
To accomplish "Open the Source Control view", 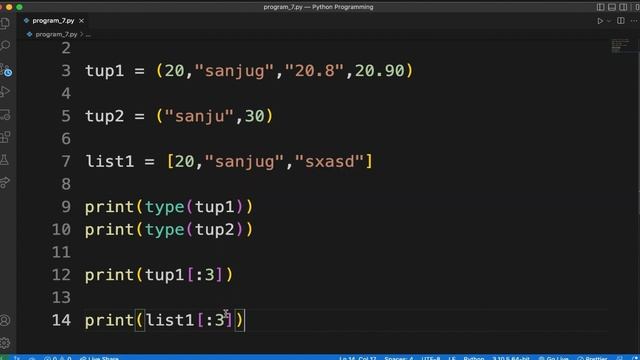I will (5, 69).
